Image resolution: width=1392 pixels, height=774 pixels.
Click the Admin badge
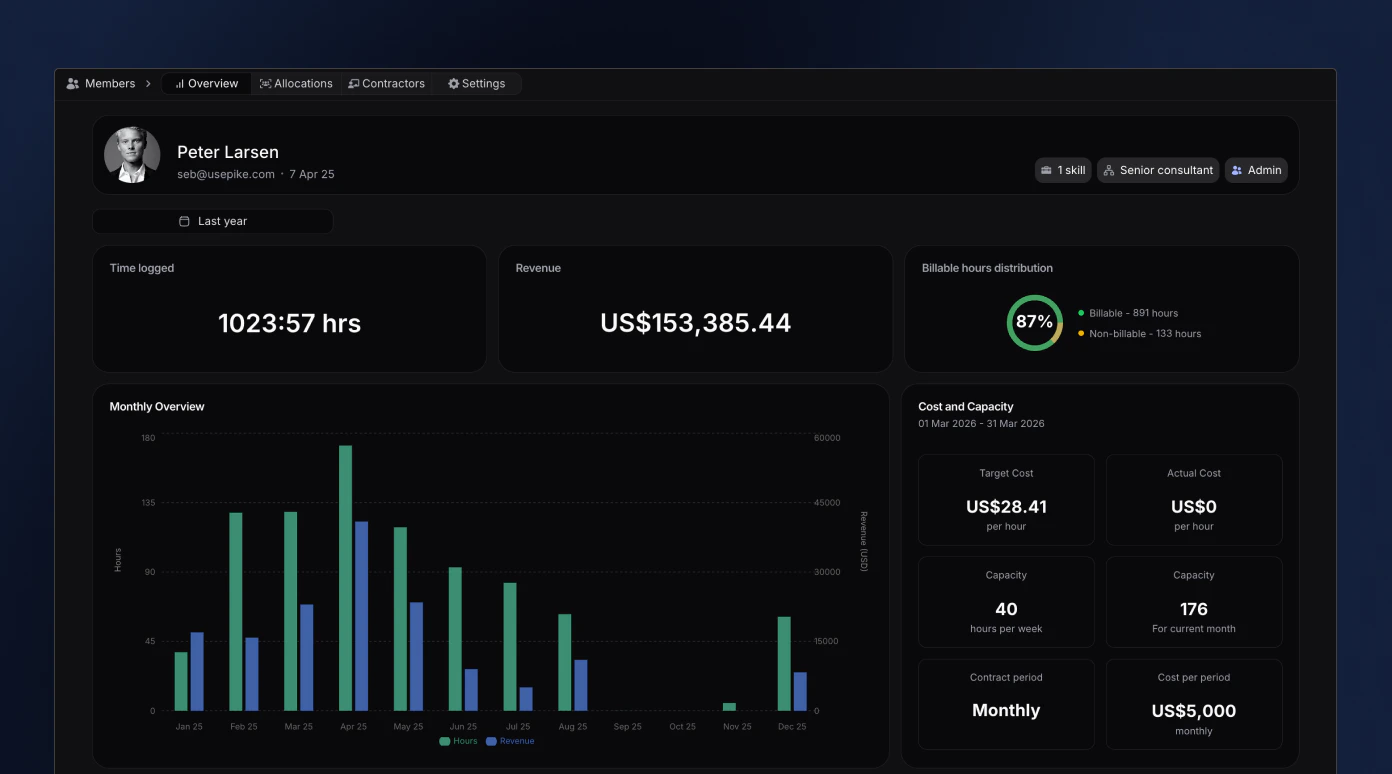pyautogui.click(x=1256, y=170)
